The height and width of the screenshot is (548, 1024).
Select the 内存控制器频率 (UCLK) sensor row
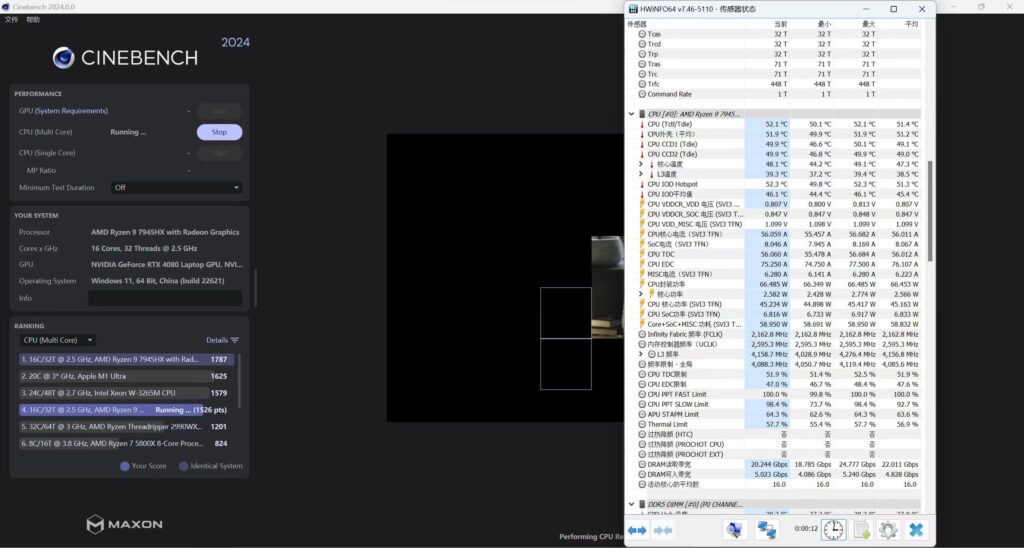coord(774,344)
